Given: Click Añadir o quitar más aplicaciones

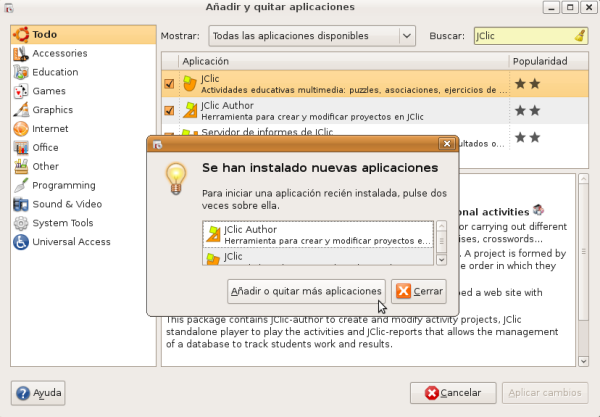Looking at the screenshot, I should click(305, 291).
